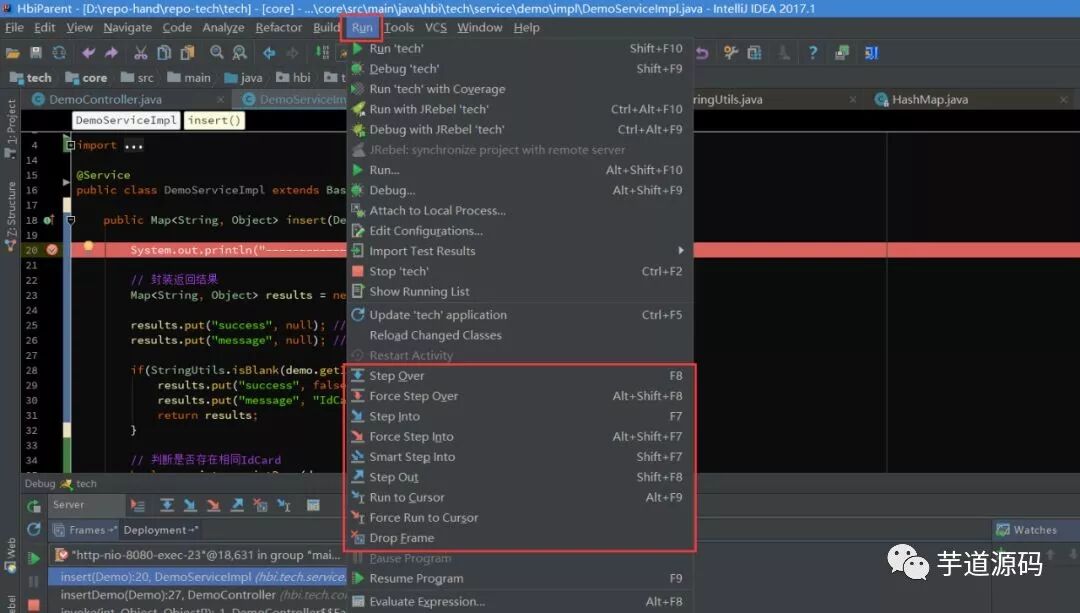Click Drop Frame icon in Debug toolbar
Image resolution: width=1080 pixels, height=613 pixels.
coord(260,506)
